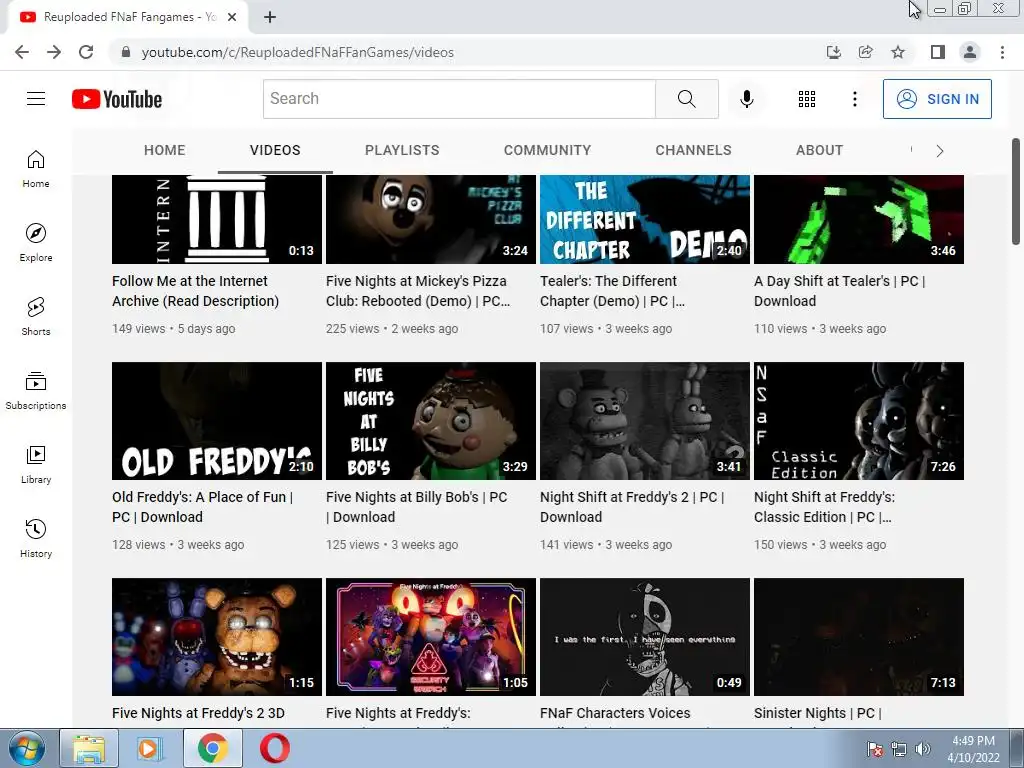This screenshot has width=1024, height=768.
Task: Open 'Five Nights at Mickey's Pizza Club' title
Action: point(418,291)
